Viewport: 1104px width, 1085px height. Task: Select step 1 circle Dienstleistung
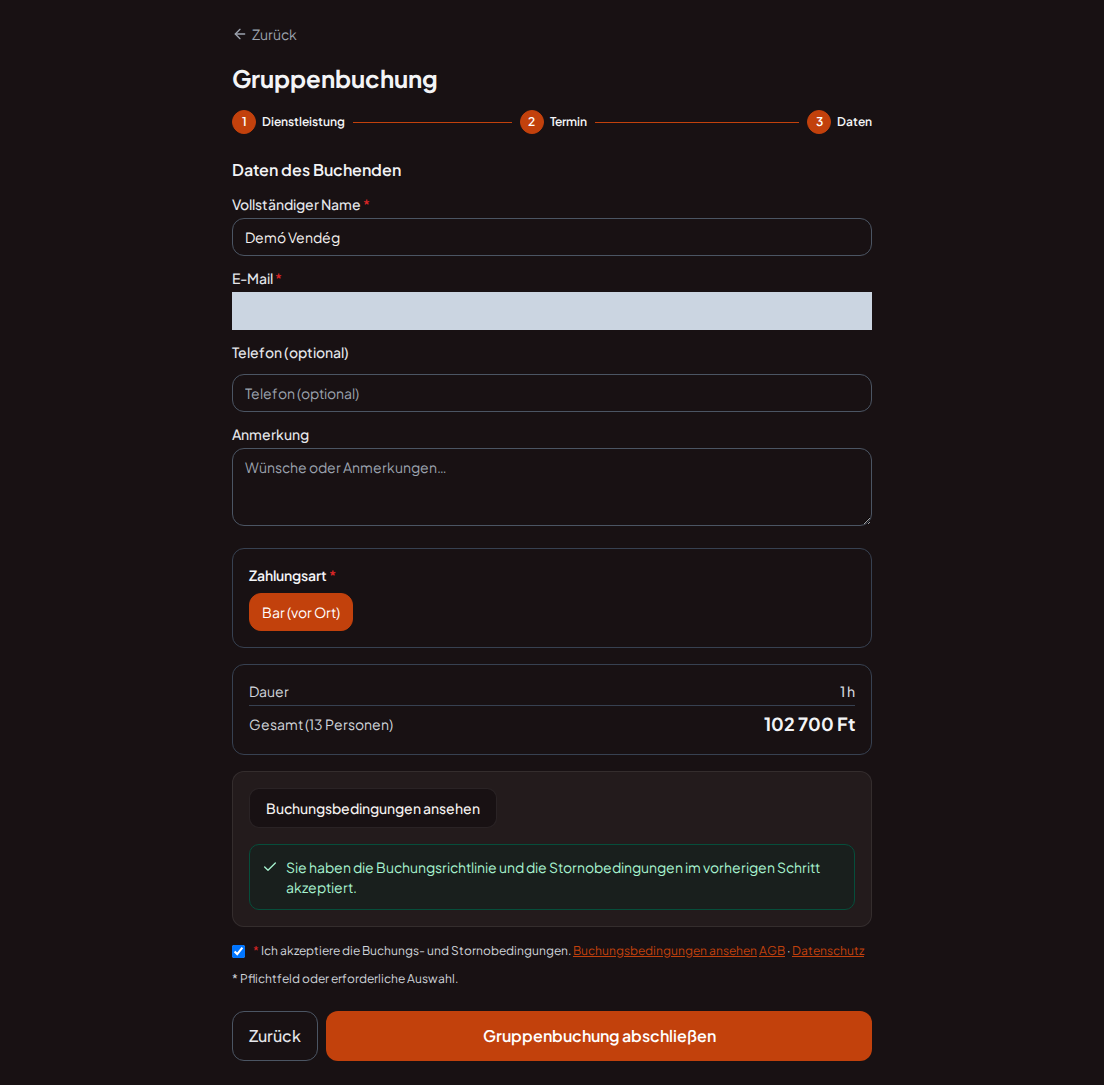point(244,122)
